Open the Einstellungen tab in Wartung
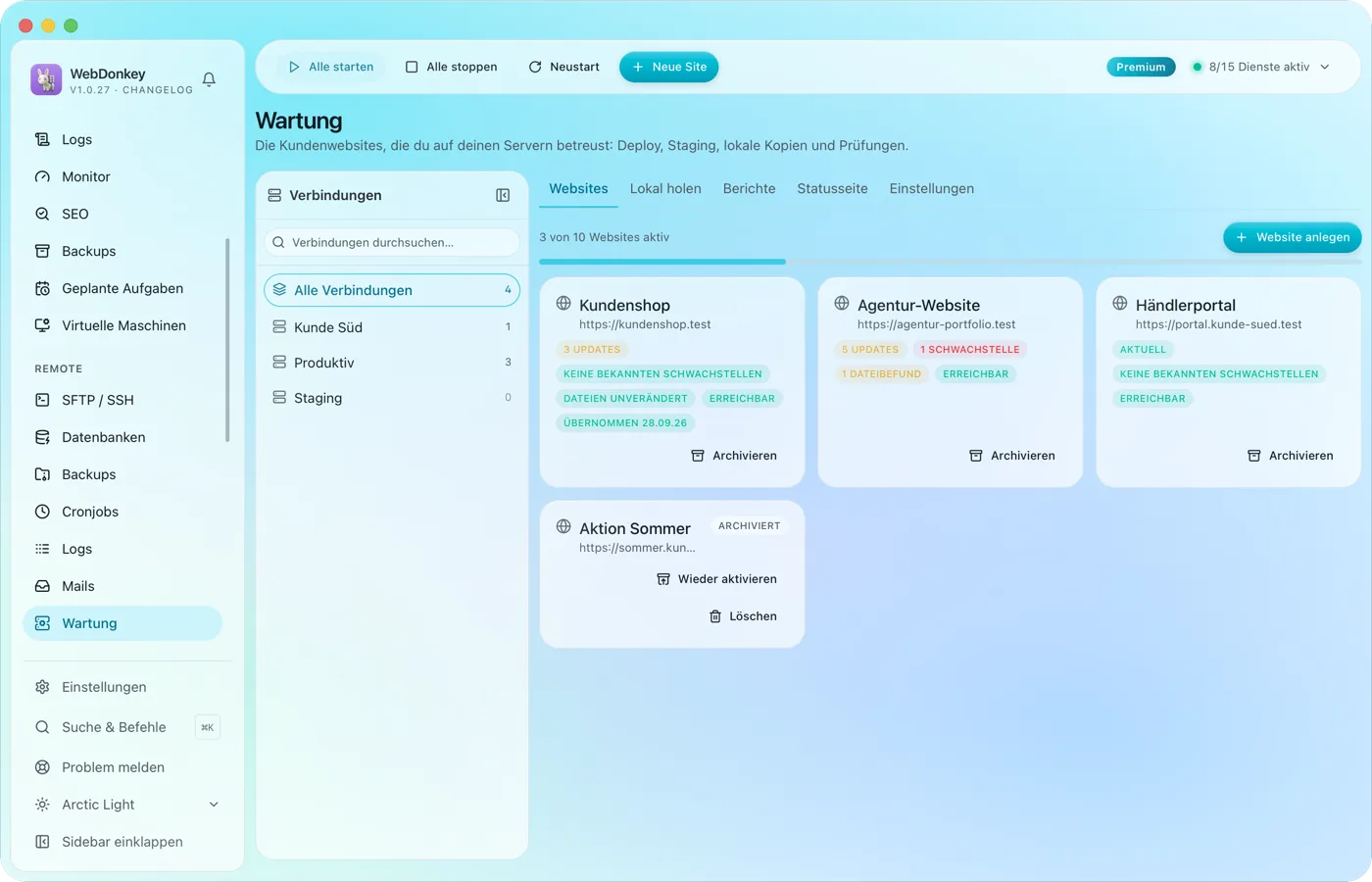The height and width of the screenshot is (882, 1372). point(932,189)
